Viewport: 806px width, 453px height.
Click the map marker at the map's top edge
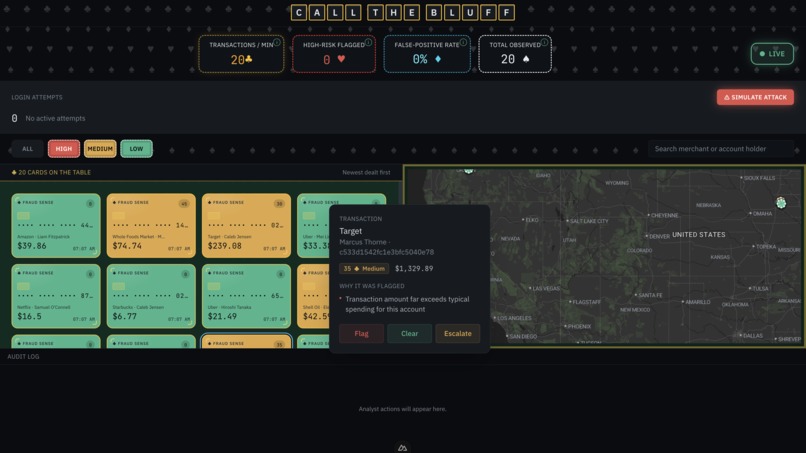click(x=468, y=170)
